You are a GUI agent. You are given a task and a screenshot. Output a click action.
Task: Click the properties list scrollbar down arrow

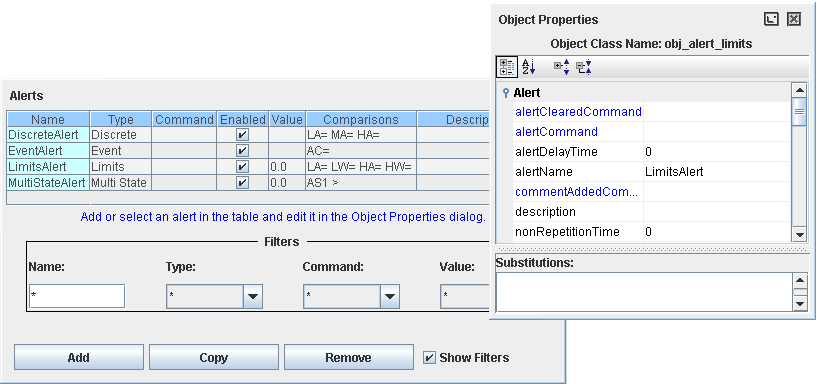tap(799, 234)
